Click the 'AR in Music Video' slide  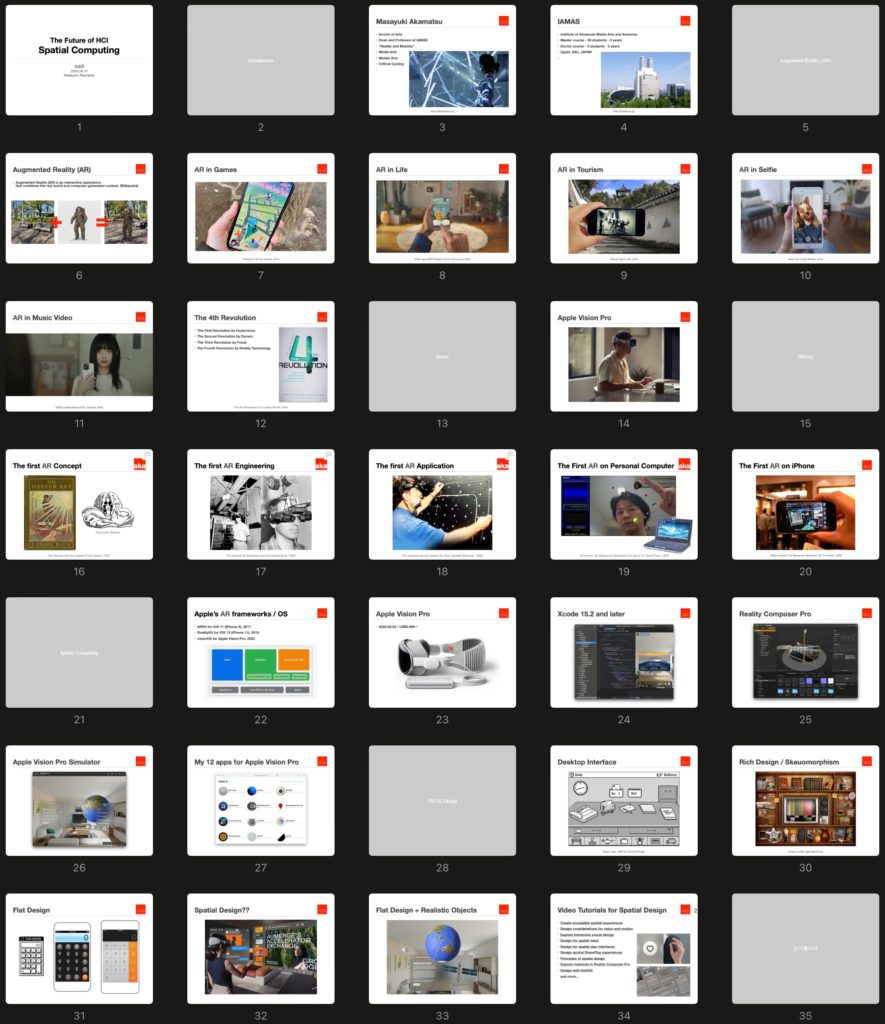pos(79,357)
